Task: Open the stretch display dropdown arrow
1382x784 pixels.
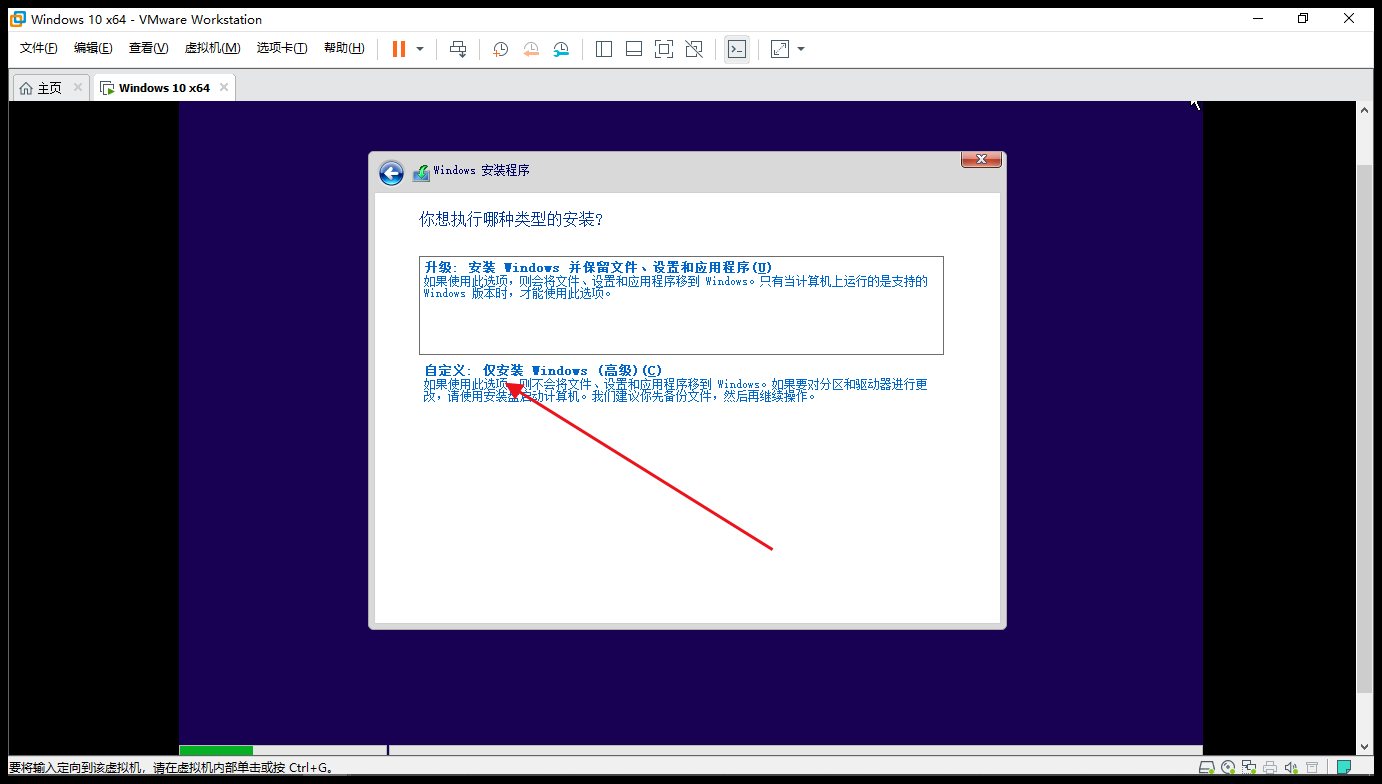Action: [x=801, y=49]
